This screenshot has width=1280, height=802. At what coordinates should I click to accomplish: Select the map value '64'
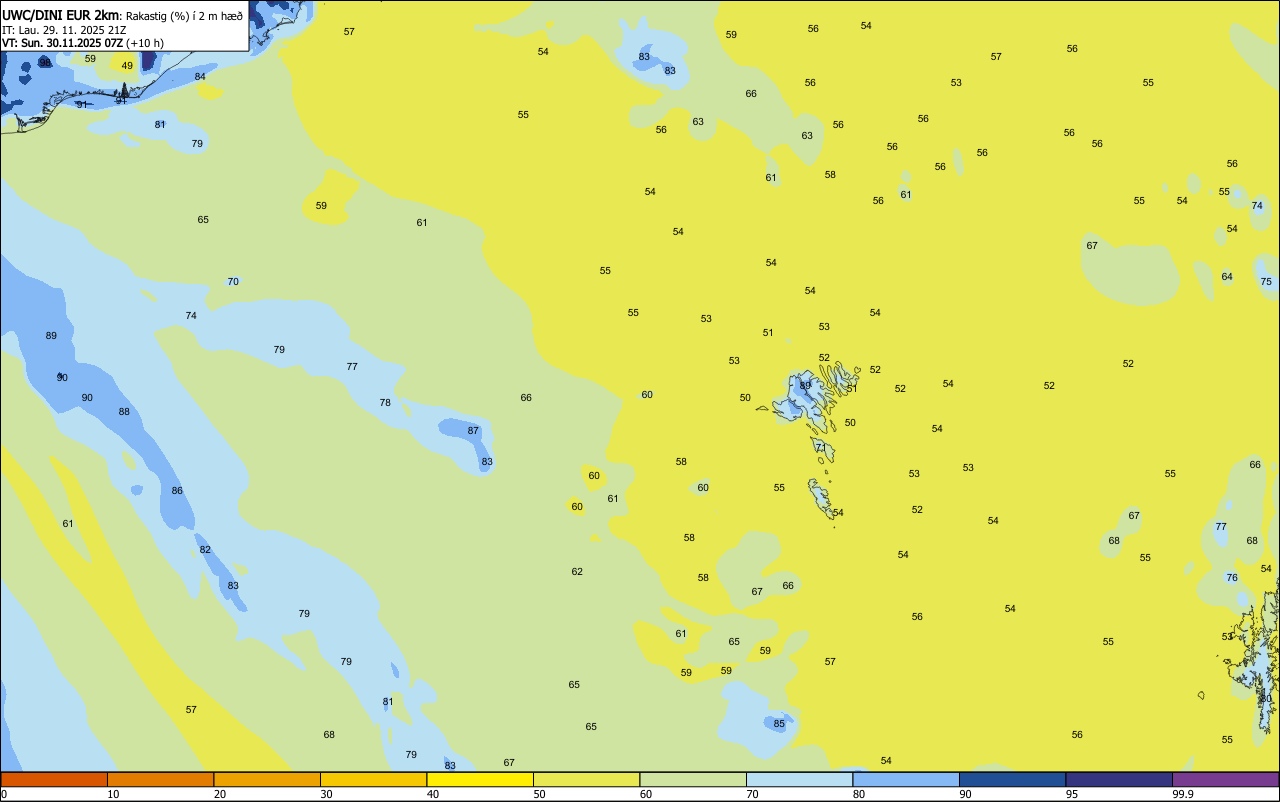[1227, 277]
